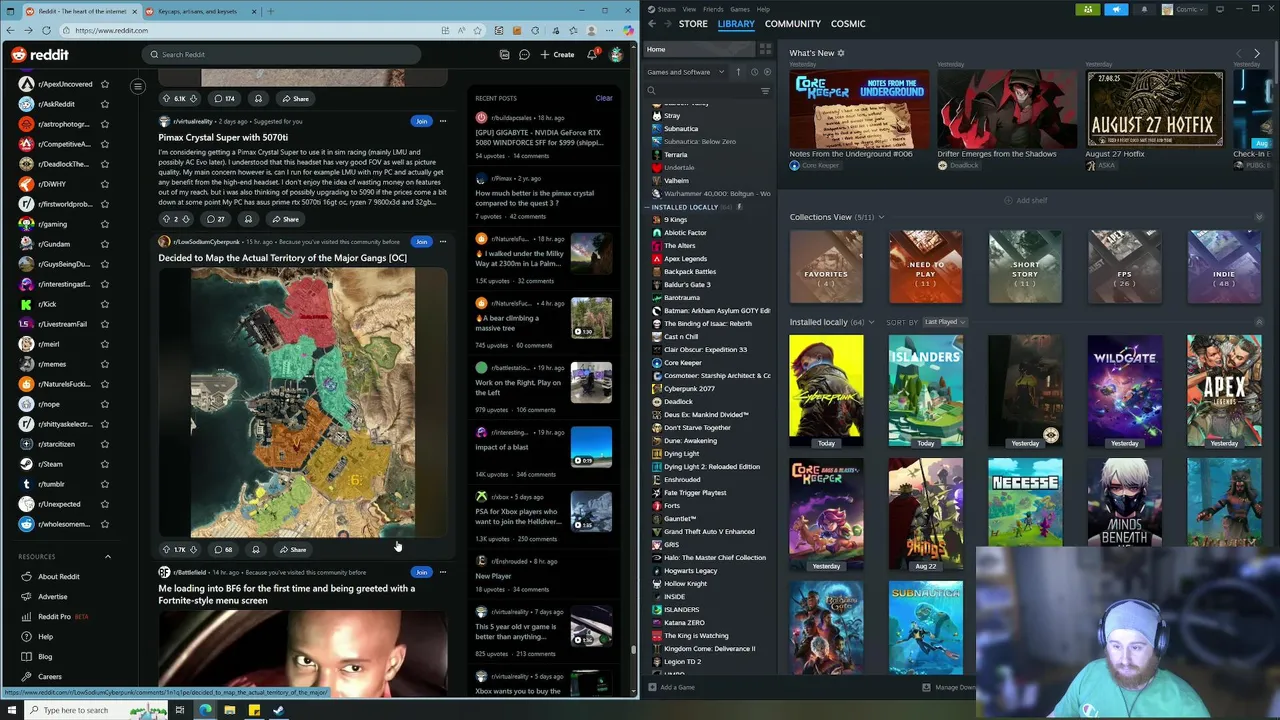This screenshot has width=1280, height=720.
Task: Click Windows Start button
Action: (x=13, y=710)
